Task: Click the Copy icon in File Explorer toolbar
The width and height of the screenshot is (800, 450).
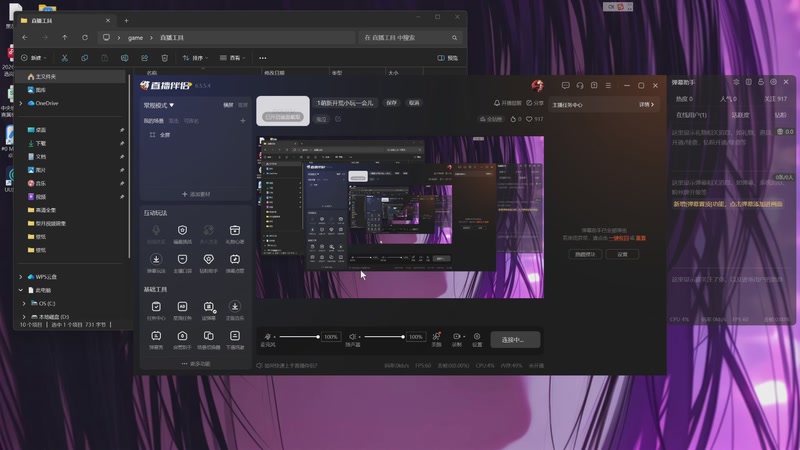Action: pyautogui.click(x=84, y=58)
